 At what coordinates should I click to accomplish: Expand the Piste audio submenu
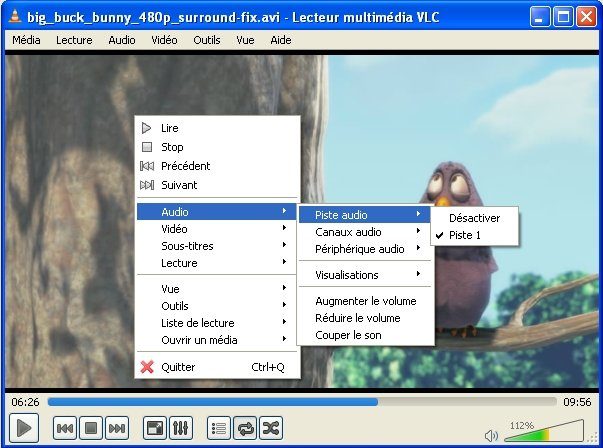click(x=365, y=215)
